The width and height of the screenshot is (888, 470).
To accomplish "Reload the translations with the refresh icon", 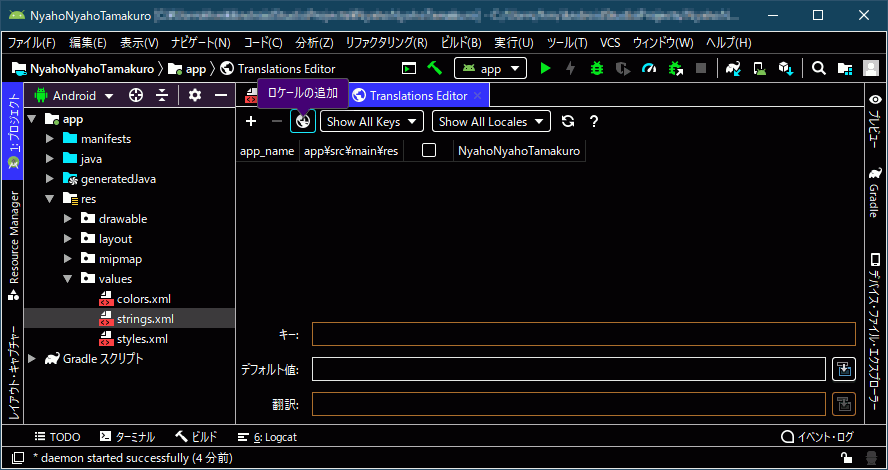I will [567, 121].
